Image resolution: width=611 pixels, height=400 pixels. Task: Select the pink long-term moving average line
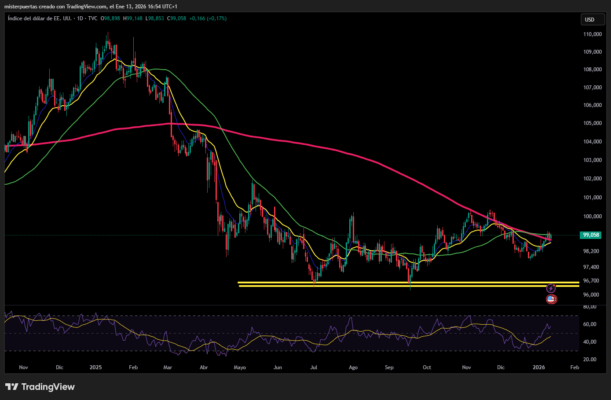300,143
